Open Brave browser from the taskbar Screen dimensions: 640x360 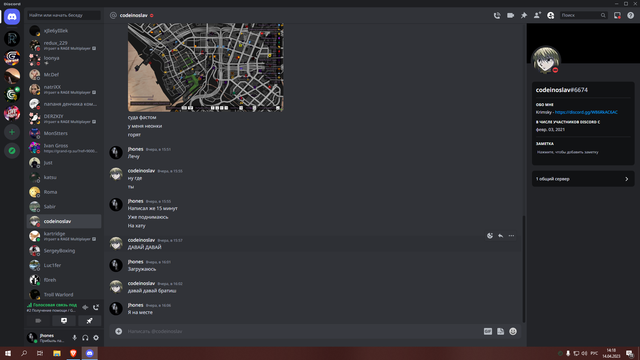click(x=73, y=353)
